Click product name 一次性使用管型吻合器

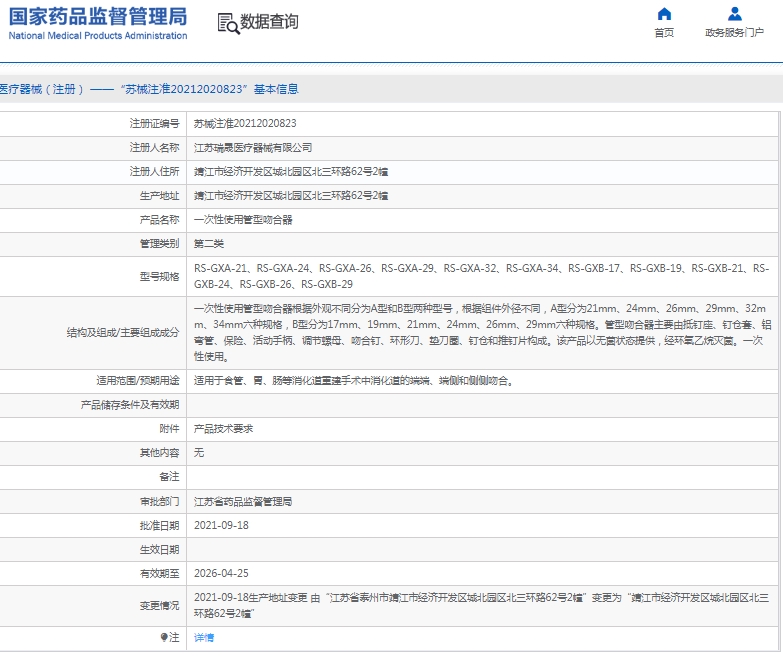tap(243, 220)
